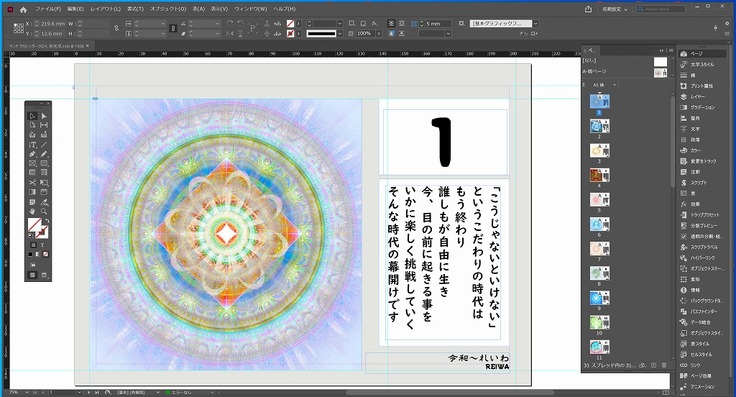
Task: Swap the fill and stroke arrow
Action: pyautogui.click(x=47, y=220)
